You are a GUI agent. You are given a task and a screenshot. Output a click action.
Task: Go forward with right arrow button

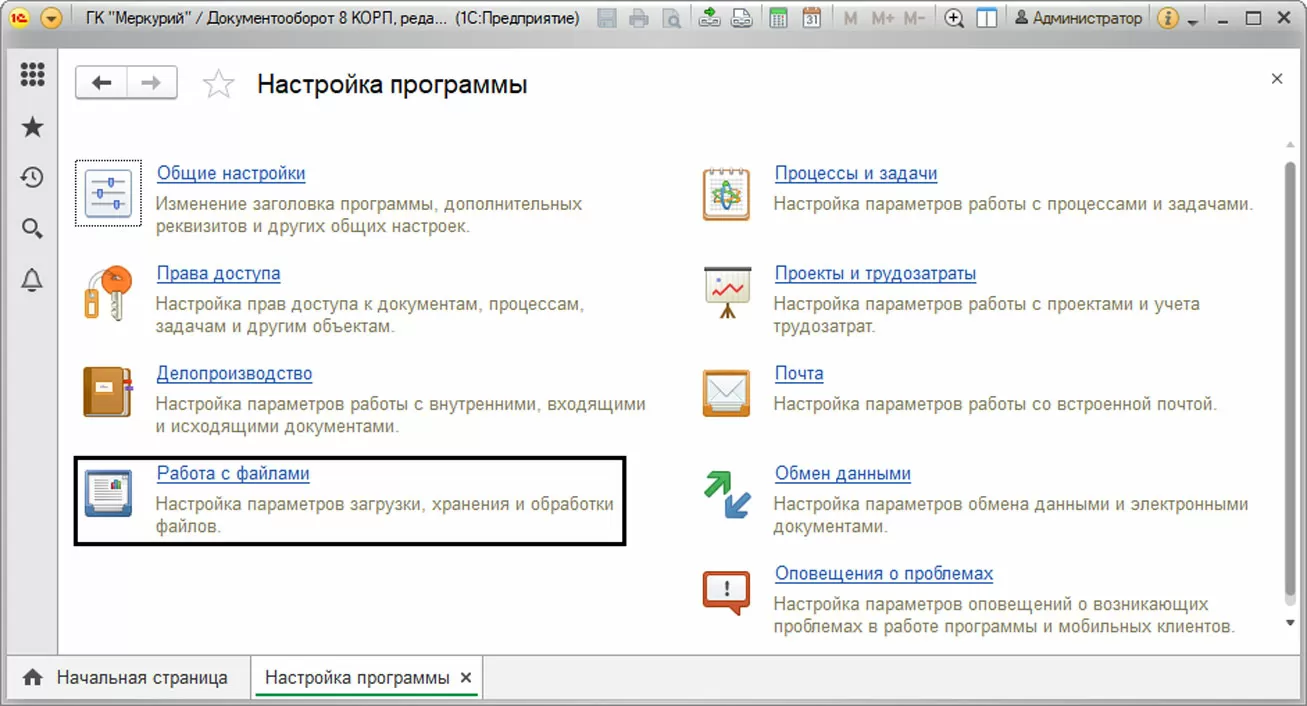[x=151, y=83]
